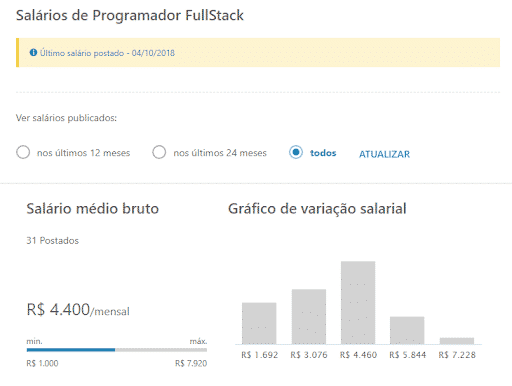Click the 'Gráfico de variação salarial' heading
The width and height of the screenshot is (512, 386).
click(x=317, y=209)
